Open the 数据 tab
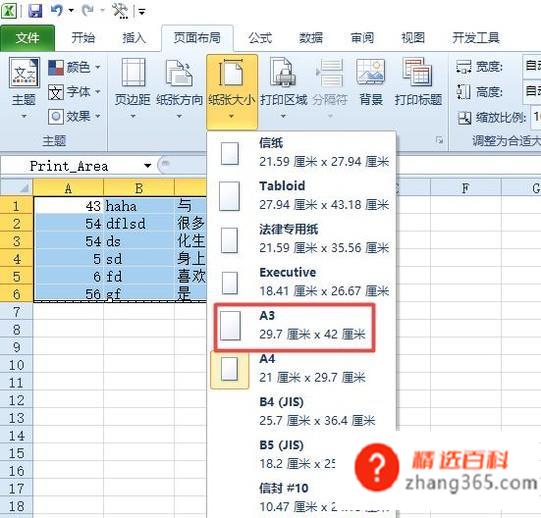This screenshot has height=518, width=541. tap(311, 37)
